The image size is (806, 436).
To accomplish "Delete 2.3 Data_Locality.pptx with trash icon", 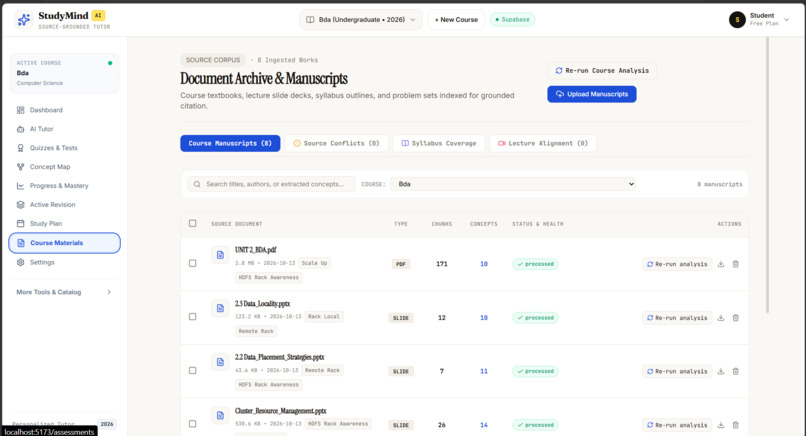I will pos(736,318).
